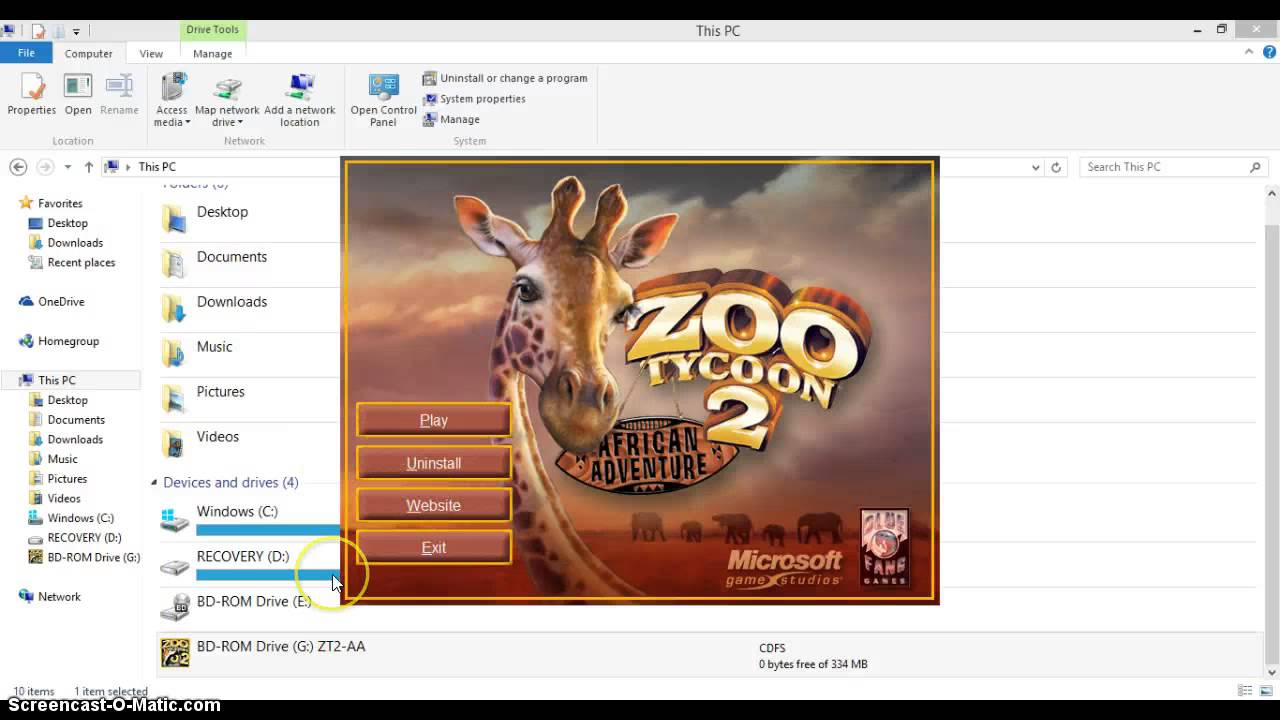Click the Properties icon in the ribbon

tap(32, 95)
